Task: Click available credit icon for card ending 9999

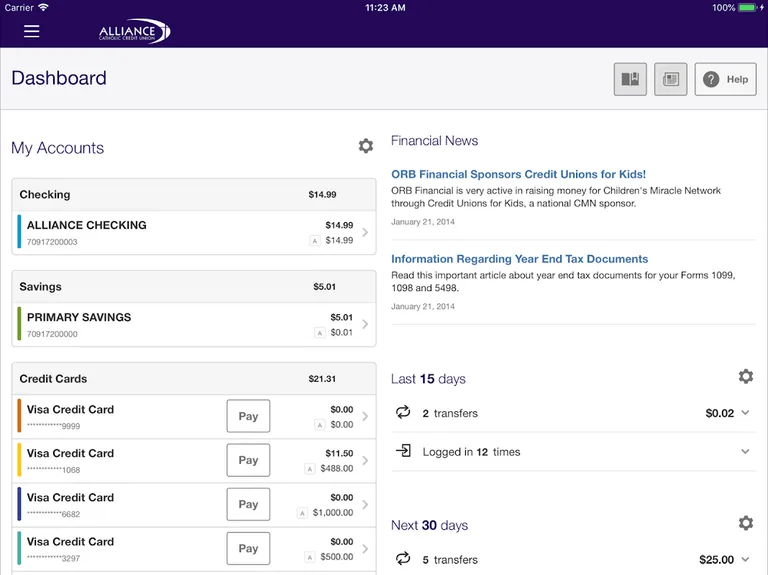Action: coord(320,425)
